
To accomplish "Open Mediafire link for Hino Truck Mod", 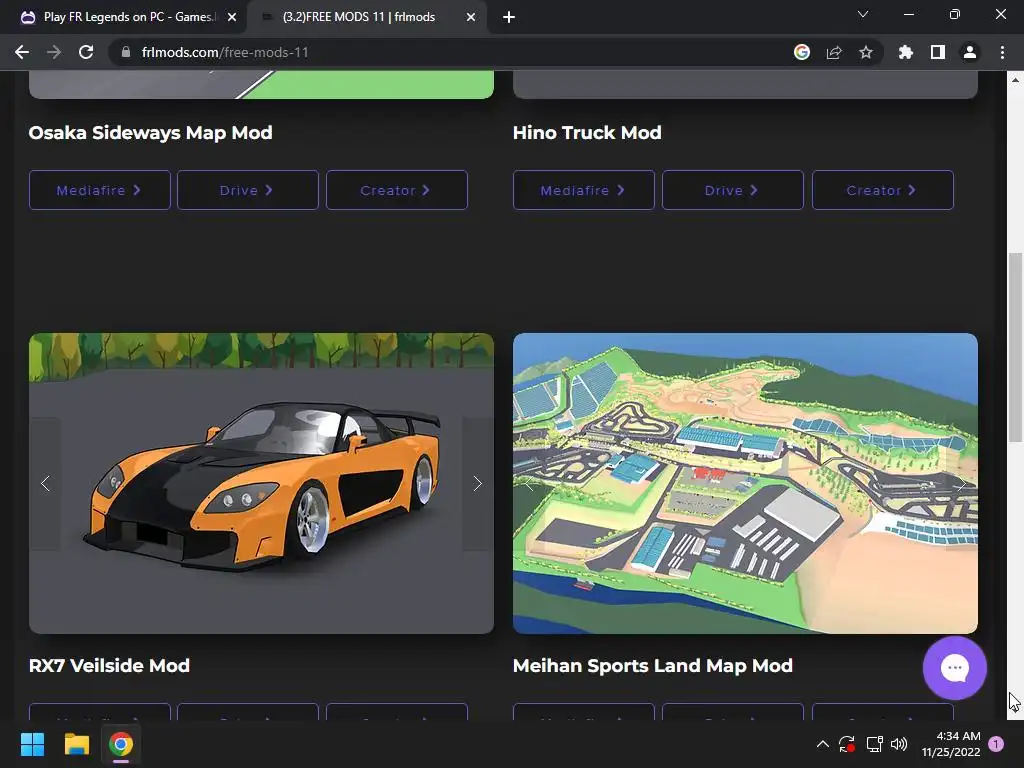I will [584, 190].
